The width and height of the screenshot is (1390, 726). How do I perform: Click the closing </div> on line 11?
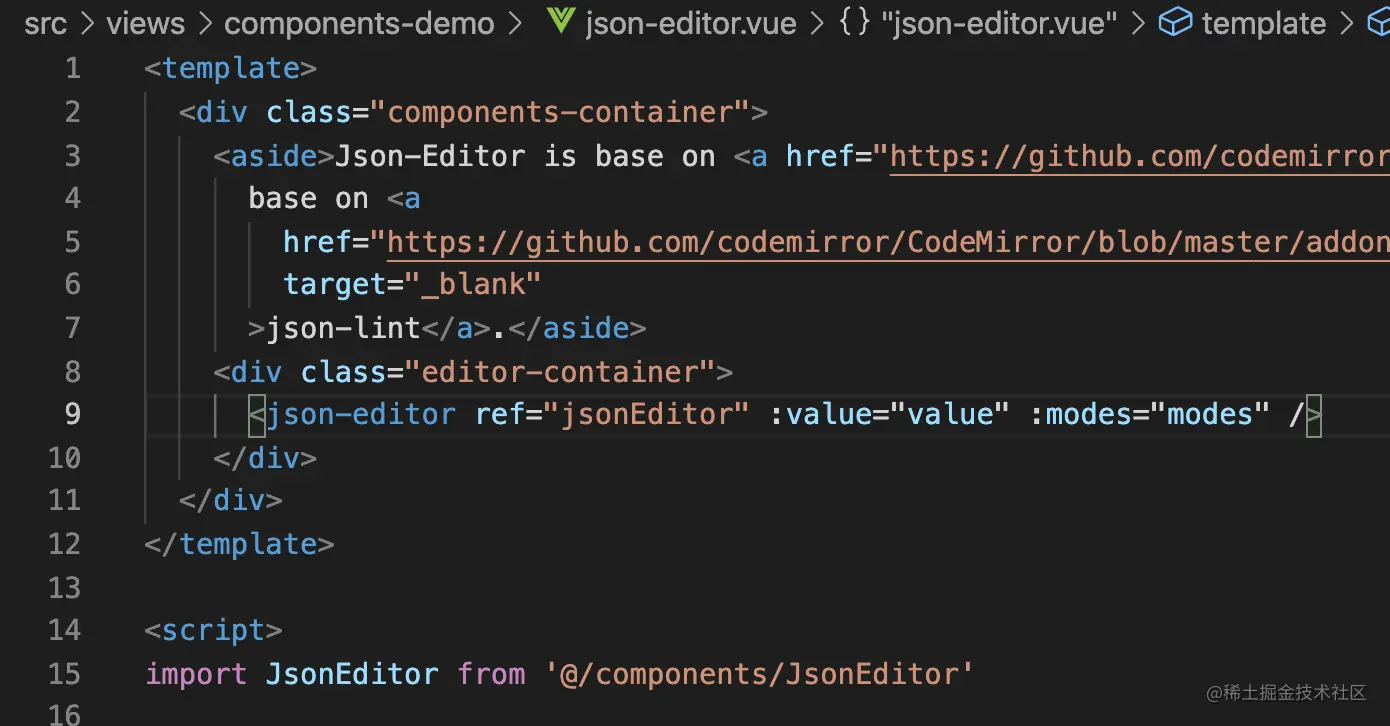pyautogui.click(x=231, y=500)
